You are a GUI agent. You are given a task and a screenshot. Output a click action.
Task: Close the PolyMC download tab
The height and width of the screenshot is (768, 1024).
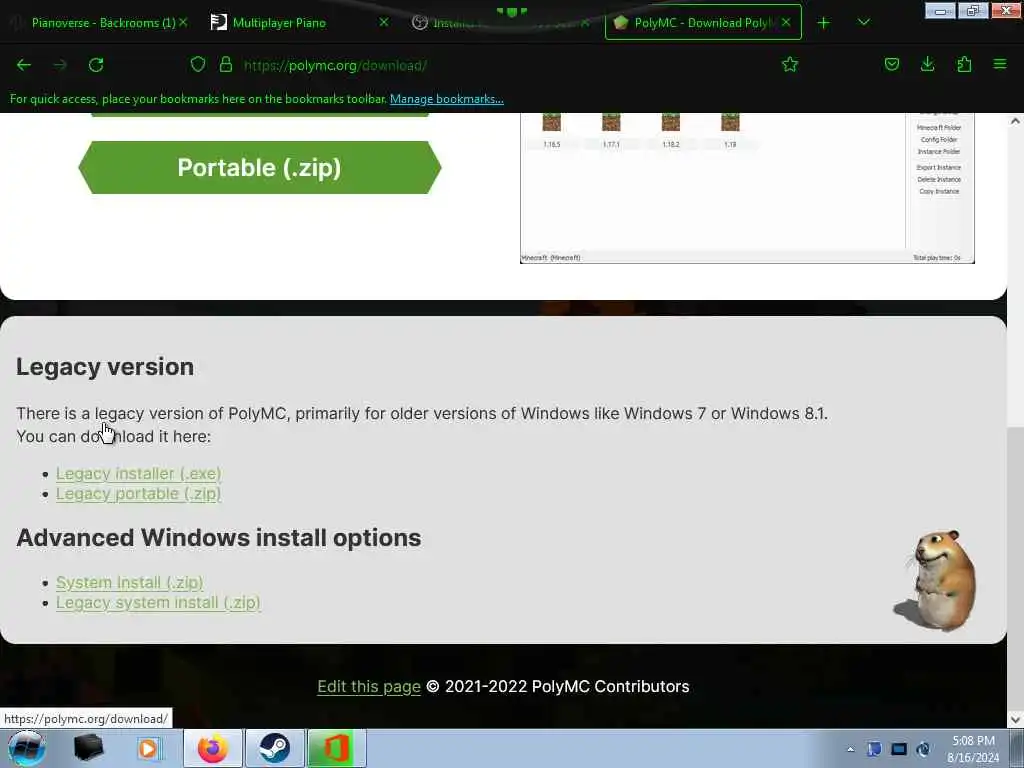click(x=786, y=22)
